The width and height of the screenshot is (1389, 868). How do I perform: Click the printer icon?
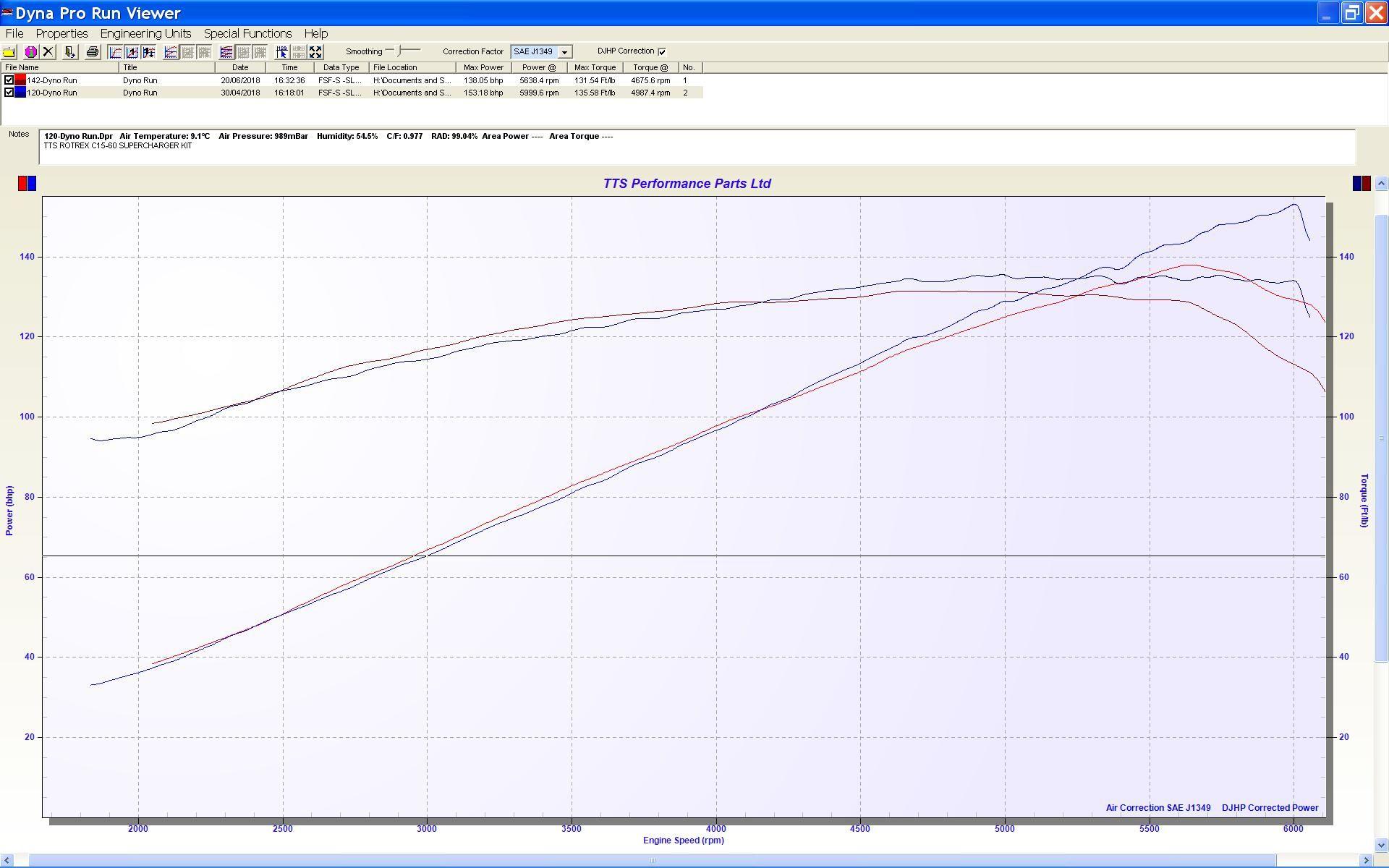(x=92, y=52)
